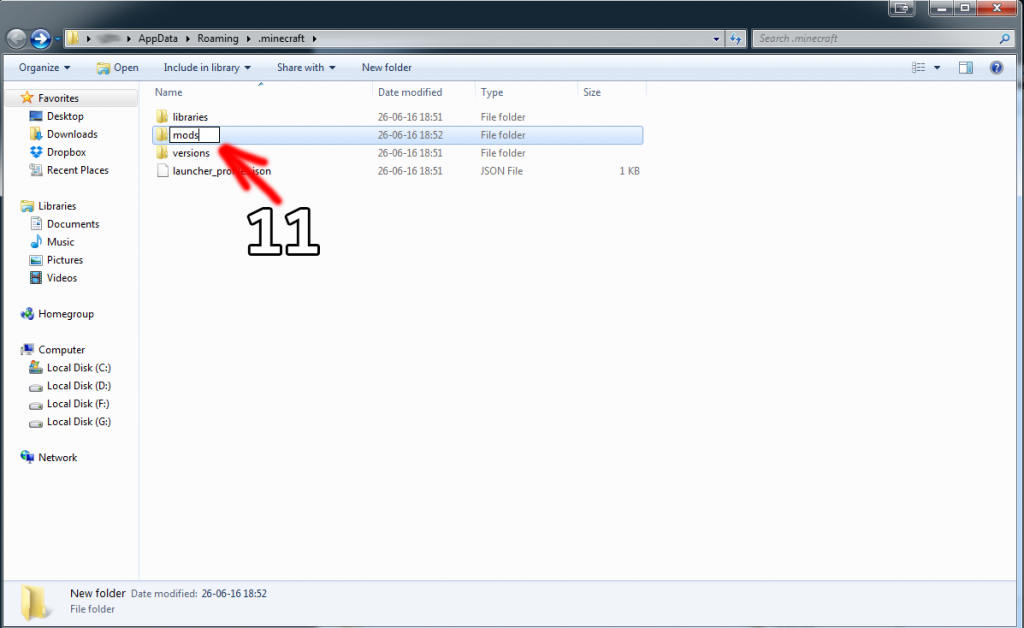Click the folder icon in address bar
This screenshot has height=628, width=1024.
[73, 39]
